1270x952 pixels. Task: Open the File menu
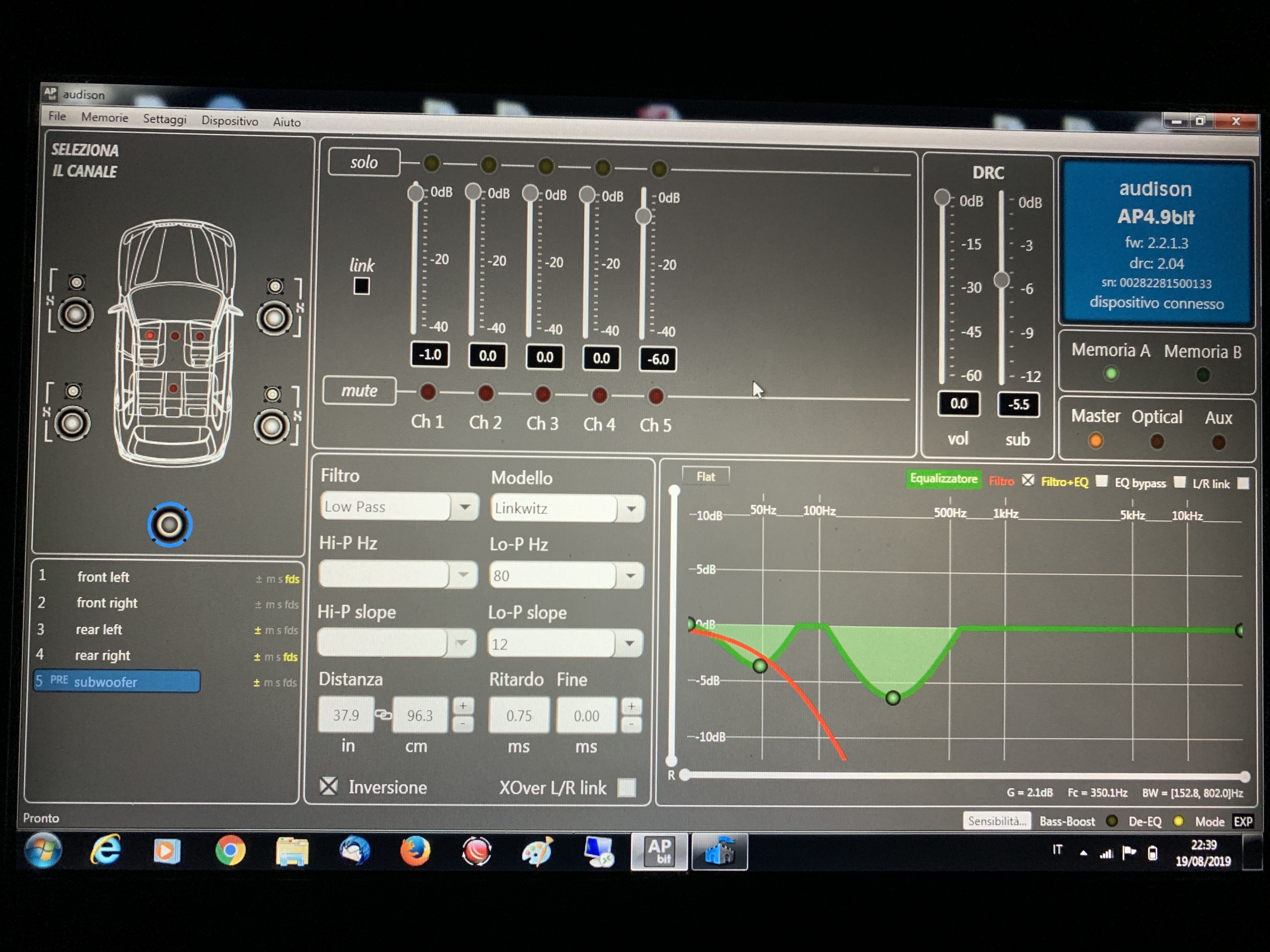click(x=57, y=116)
